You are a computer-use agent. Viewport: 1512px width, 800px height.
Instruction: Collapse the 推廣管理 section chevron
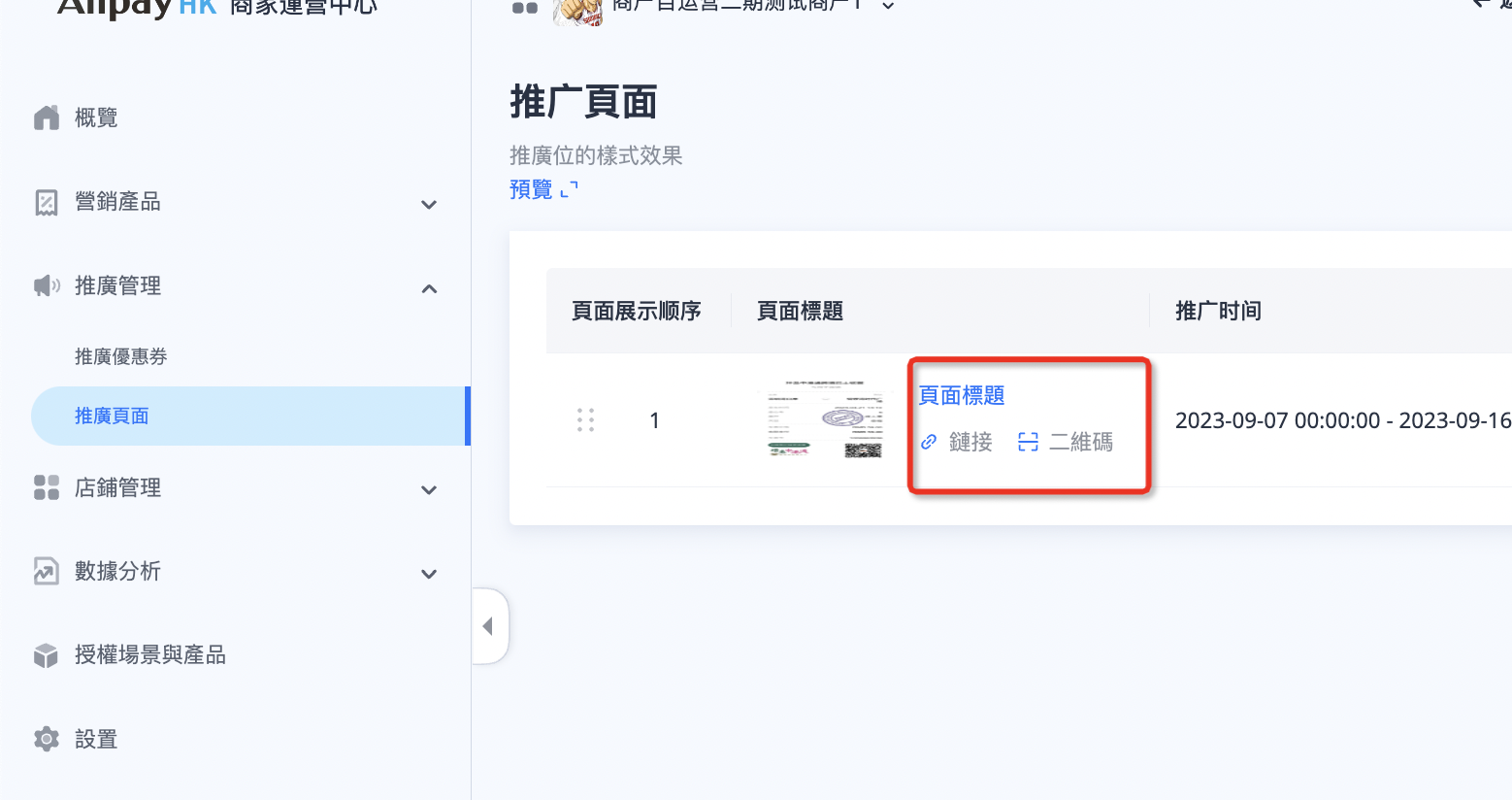pyautogui.click(x=429, y=288)
